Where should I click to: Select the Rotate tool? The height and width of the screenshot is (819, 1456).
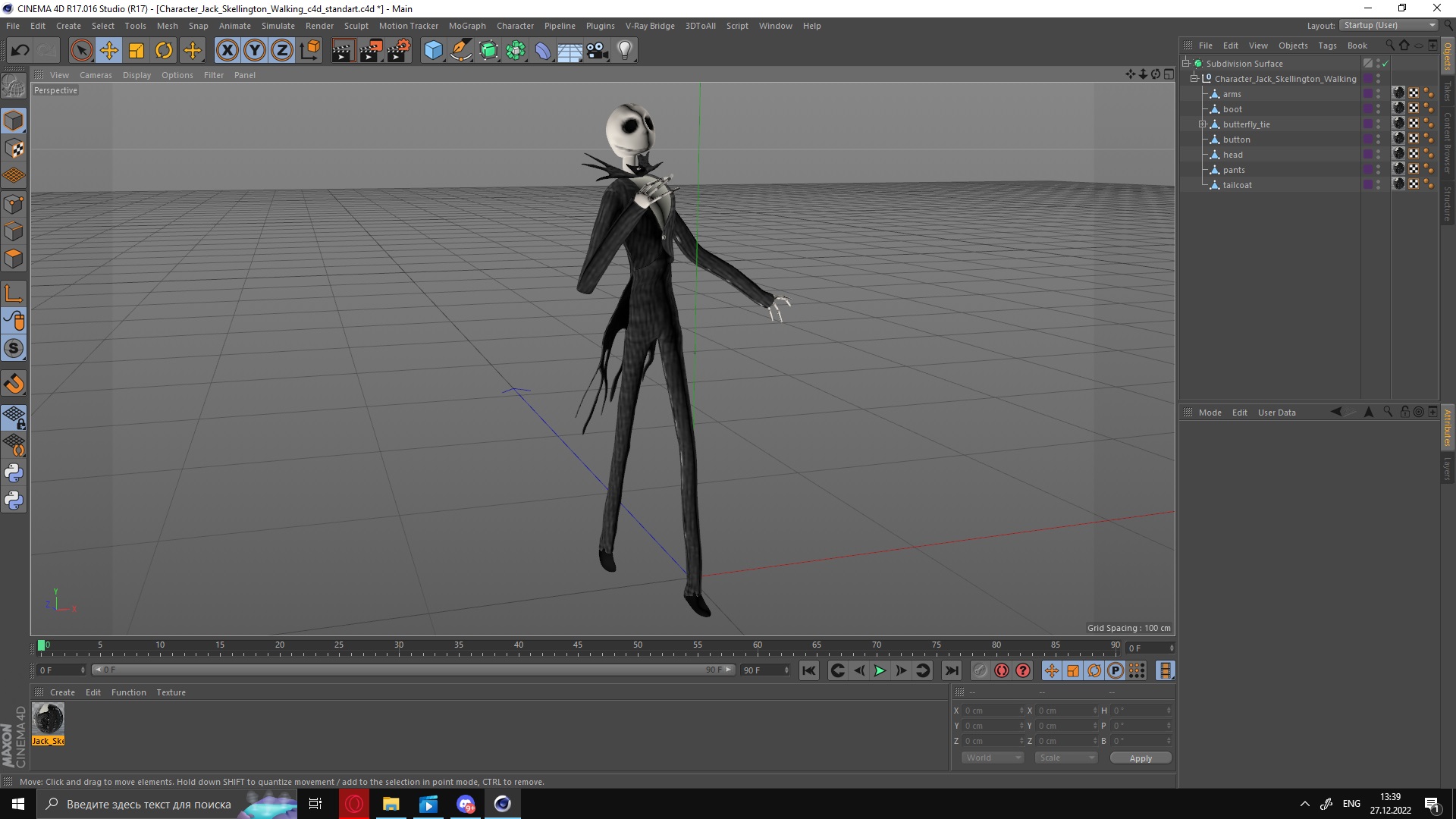(164, 51)
